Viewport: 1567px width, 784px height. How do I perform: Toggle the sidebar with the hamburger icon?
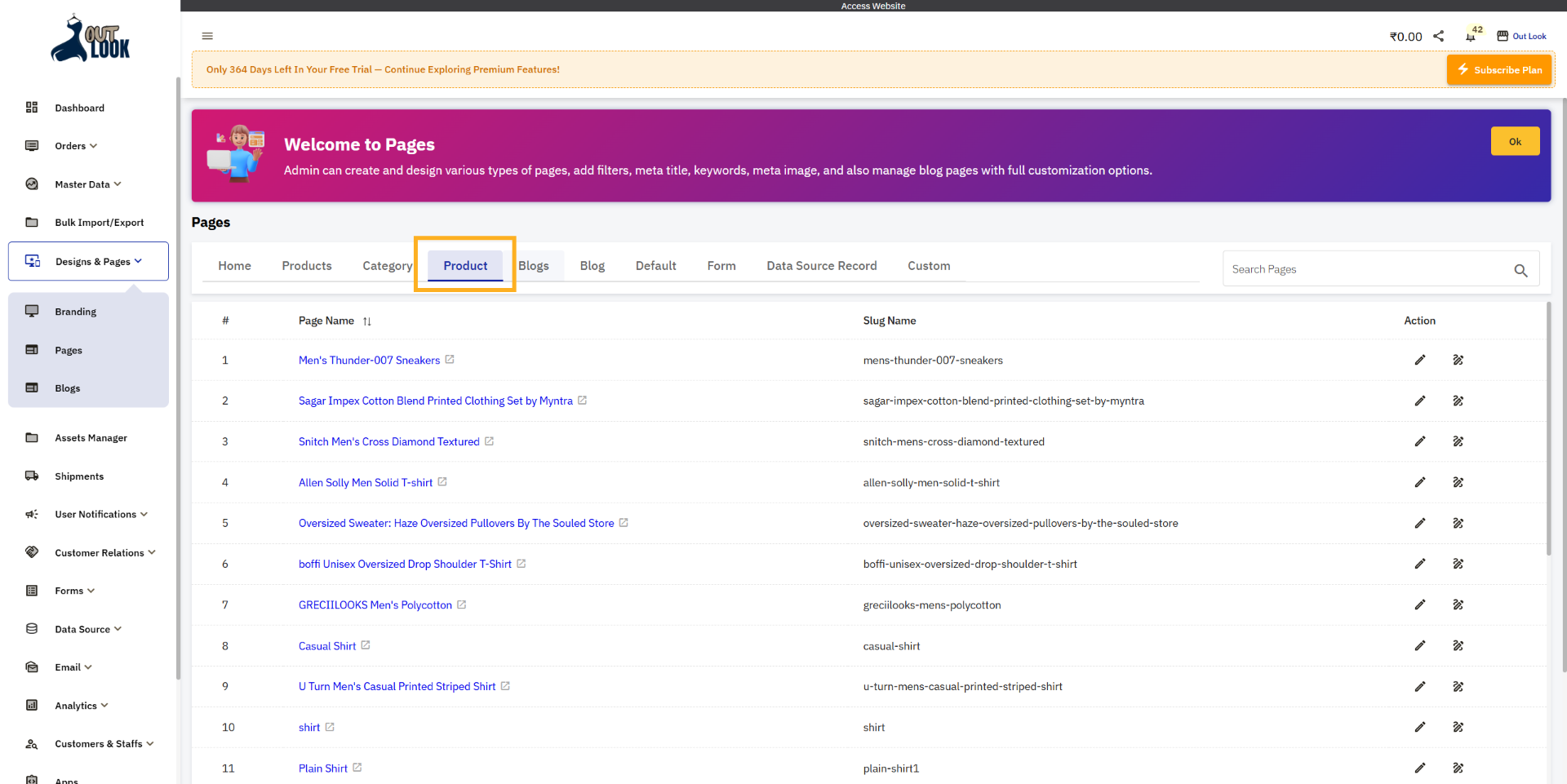click(206, 36)
